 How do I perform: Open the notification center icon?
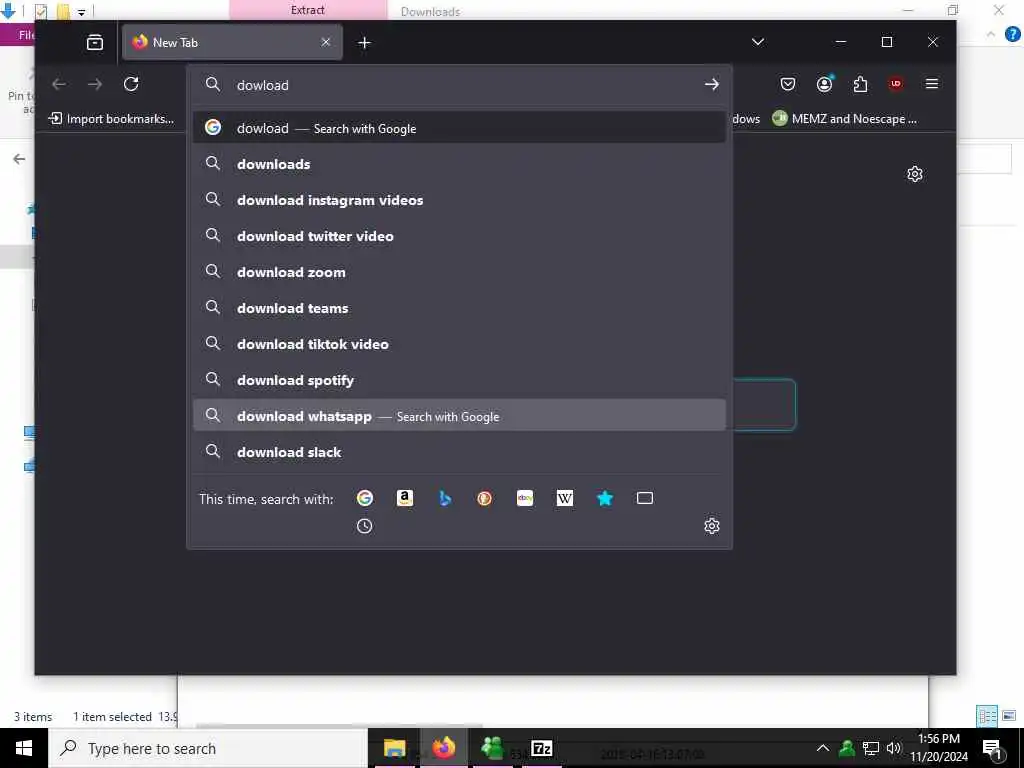click(x=993, y=748)
